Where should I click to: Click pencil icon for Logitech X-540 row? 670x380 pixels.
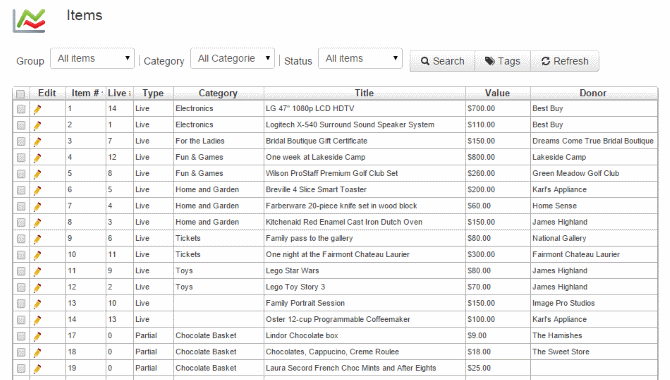tap(37, 126)
